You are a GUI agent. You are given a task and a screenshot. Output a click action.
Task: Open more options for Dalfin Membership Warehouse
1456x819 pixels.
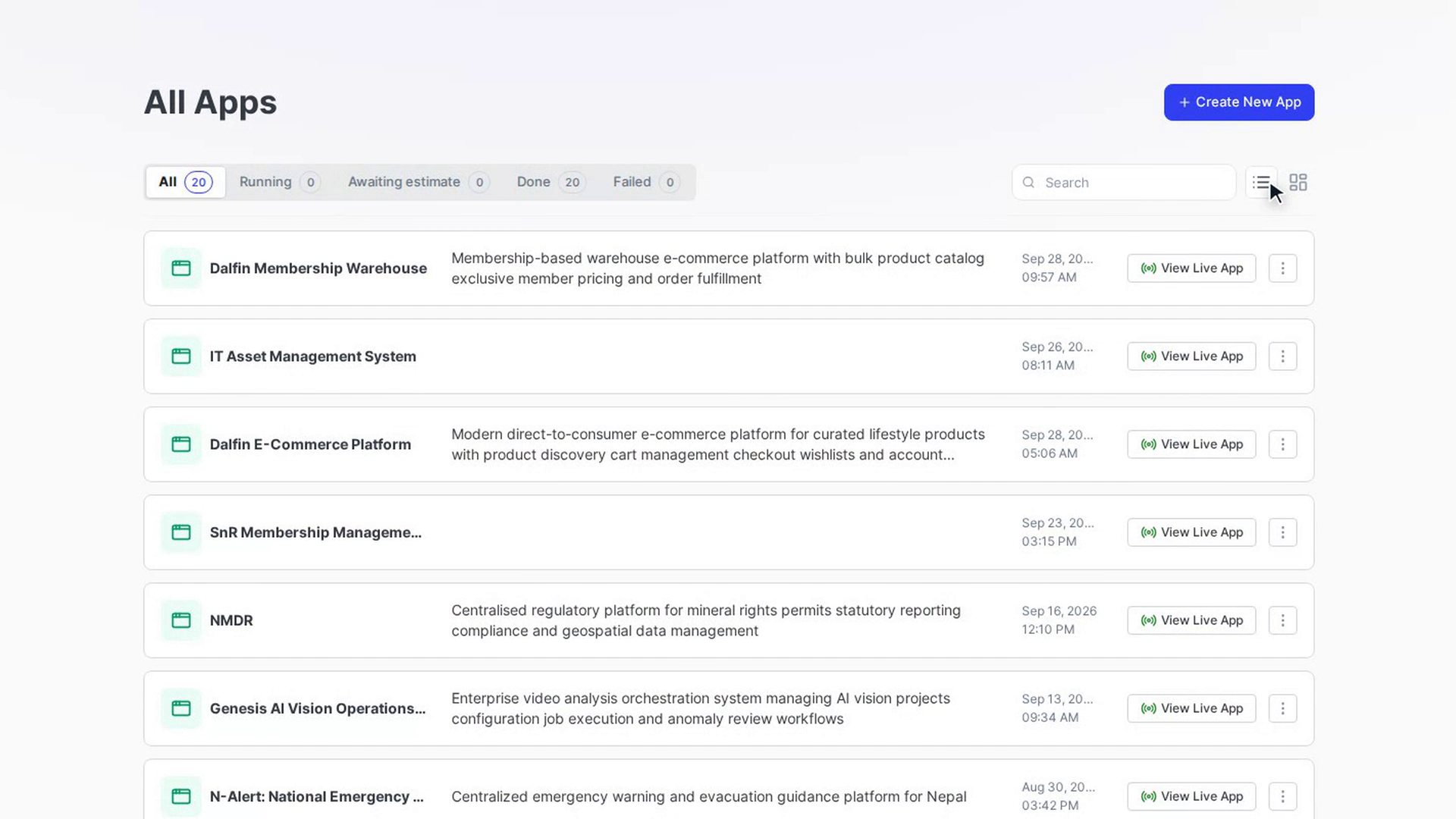click(x=1282, y=268)
